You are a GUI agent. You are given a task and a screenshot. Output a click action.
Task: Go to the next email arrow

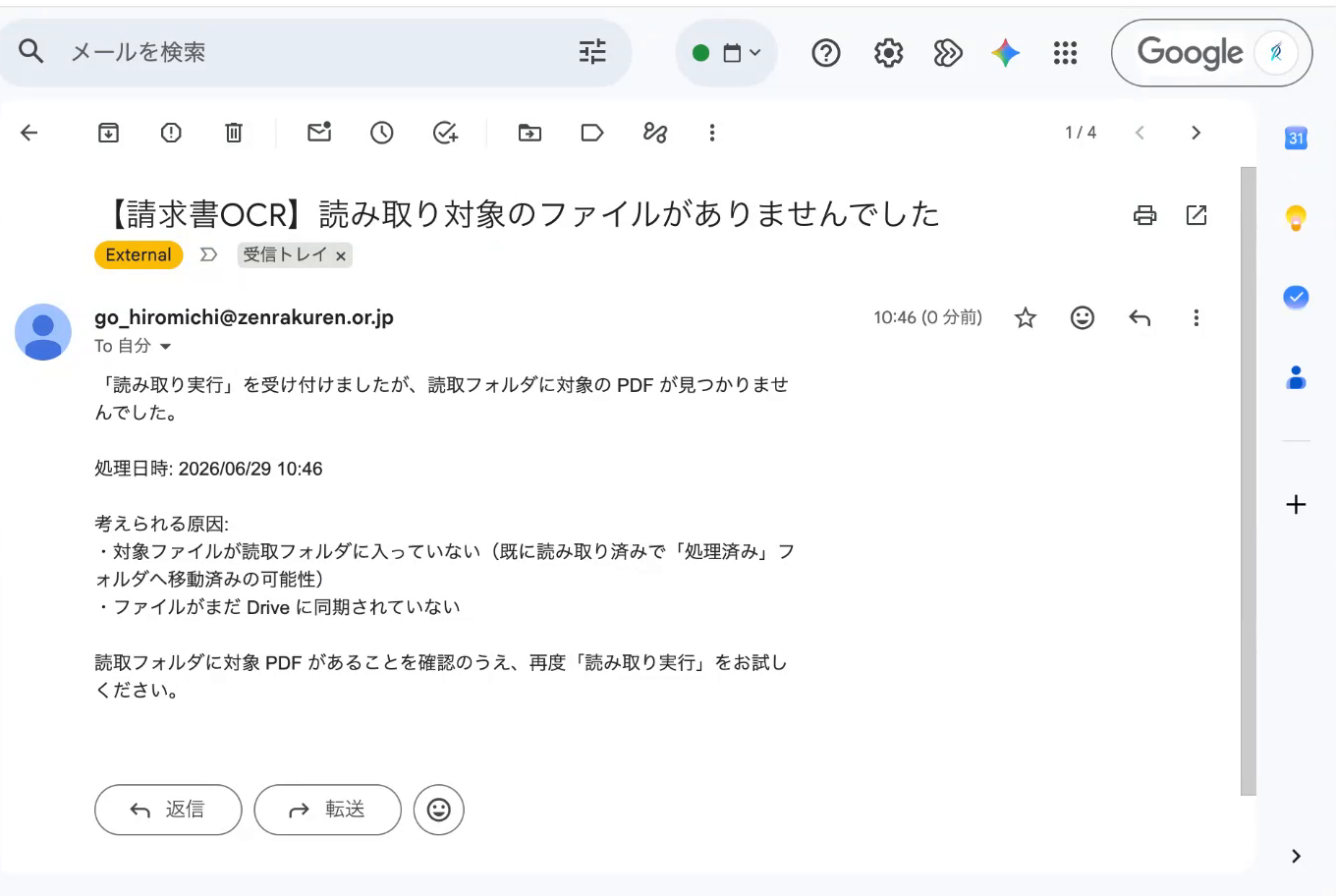(1196, 133)
